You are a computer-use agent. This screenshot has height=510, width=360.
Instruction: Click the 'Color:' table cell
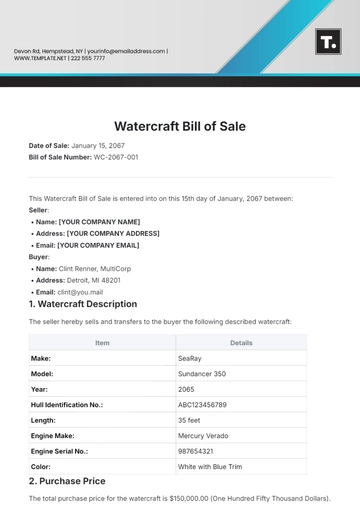pyautogui.click(x=102, y=467)
